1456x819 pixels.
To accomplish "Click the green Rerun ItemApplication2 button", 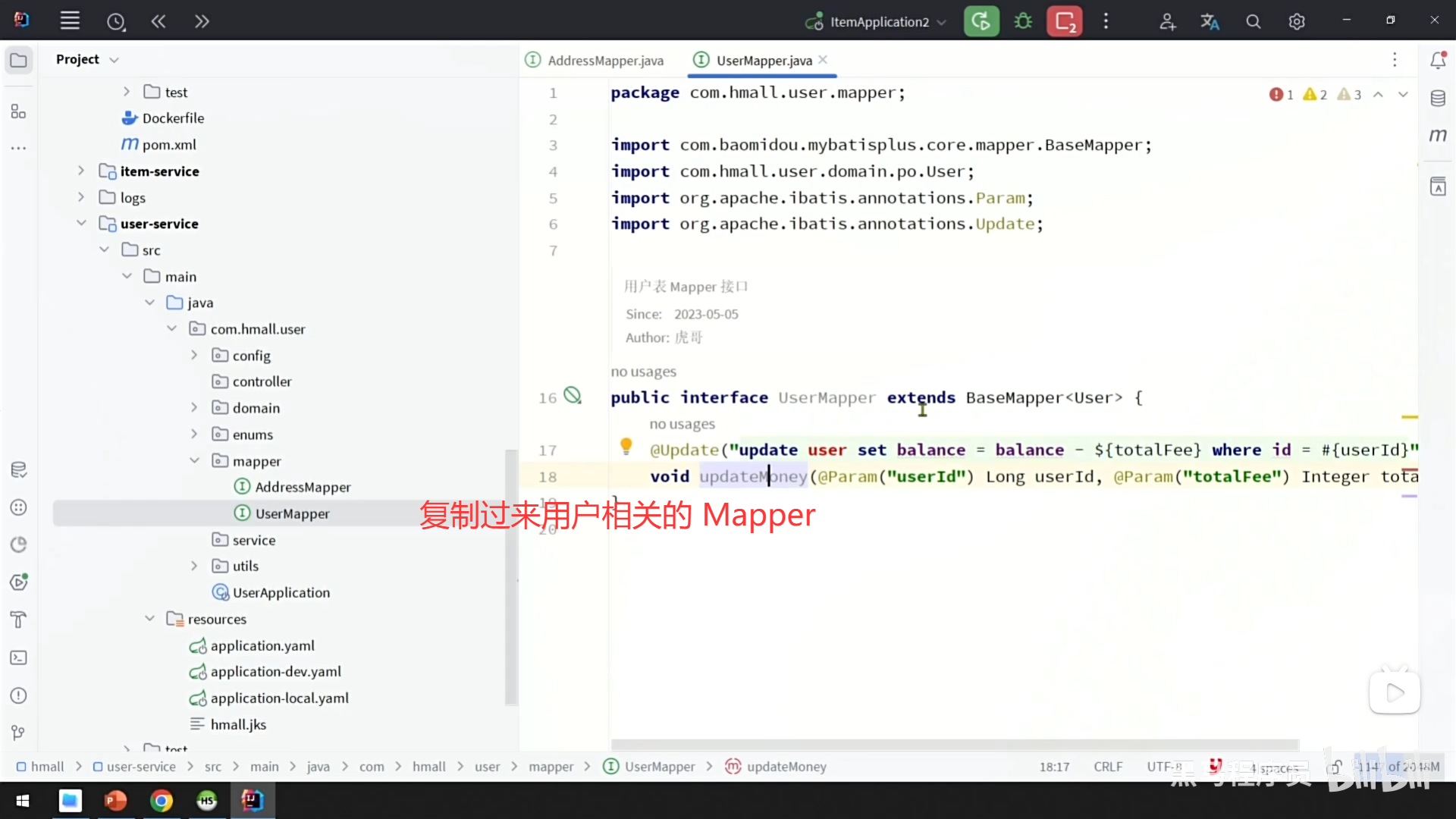I will [x=981, y=21].
